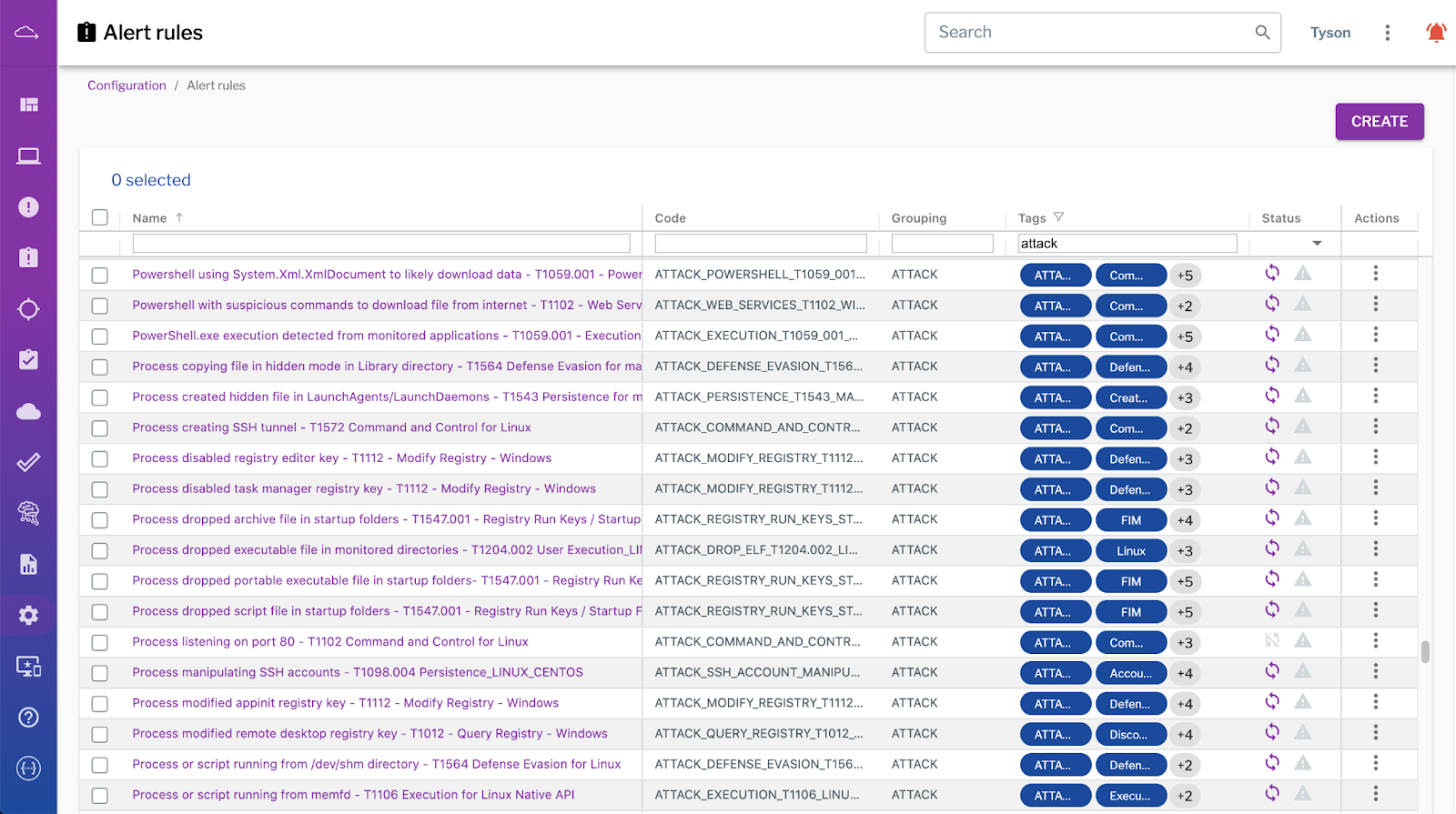Open the API braces icon at sidebar bottom
The width and height of the screenshot is (1456, 814).
(28, 769)
